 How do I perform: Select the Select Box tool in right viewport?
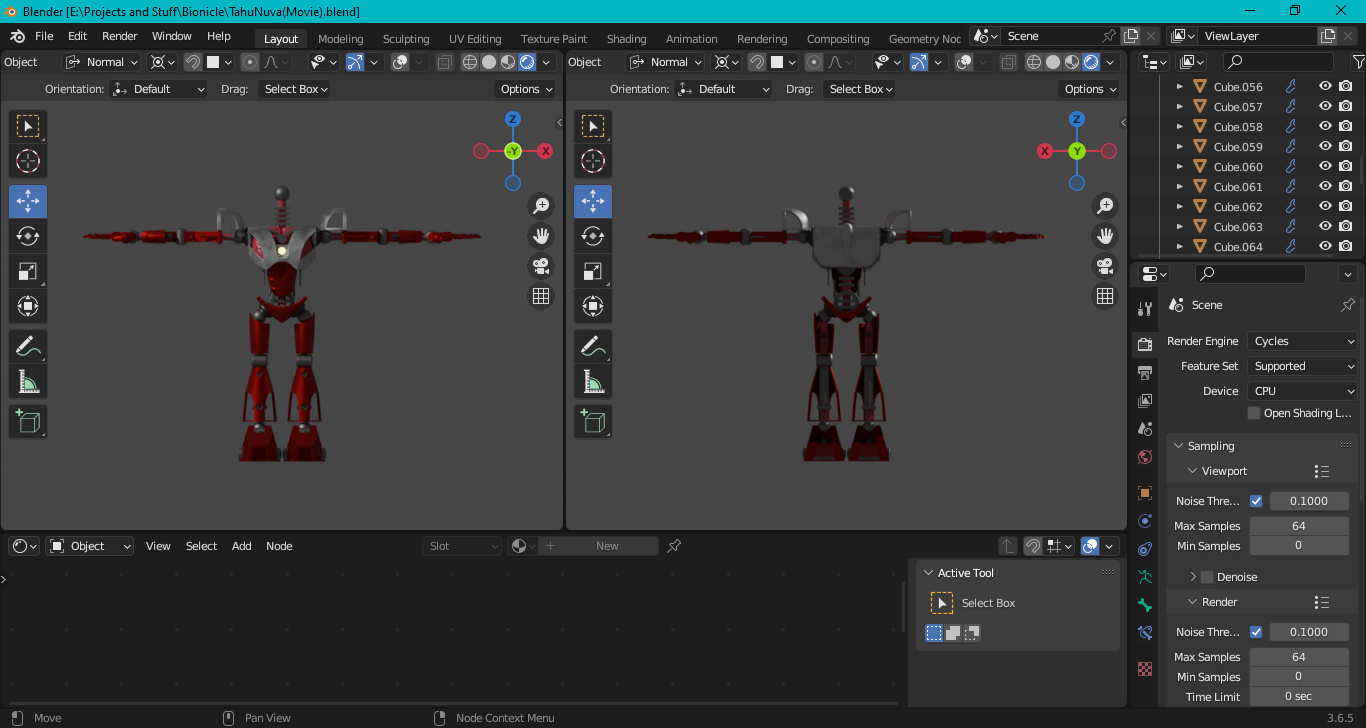click(593, 126)
